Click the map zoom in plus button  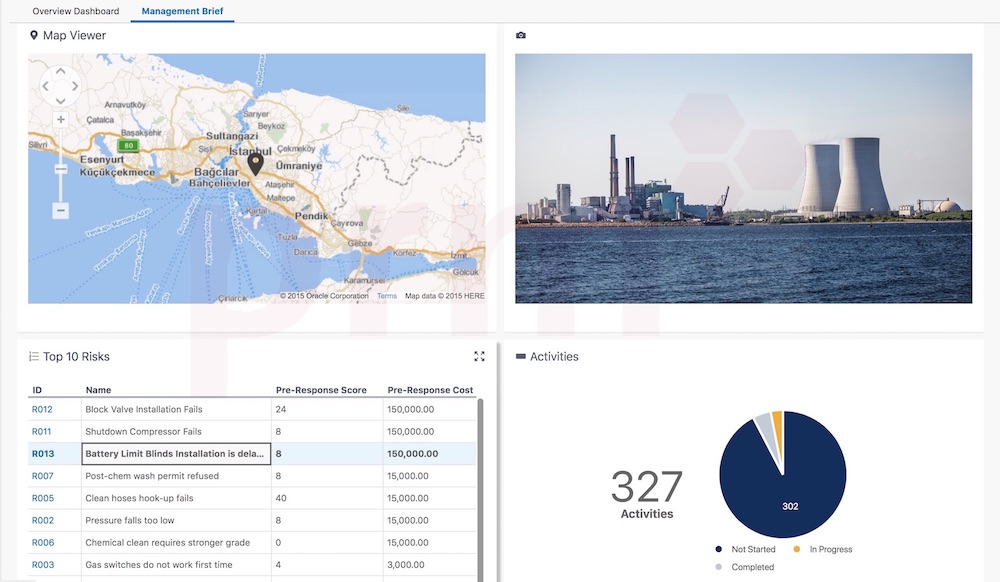point(61,119)
